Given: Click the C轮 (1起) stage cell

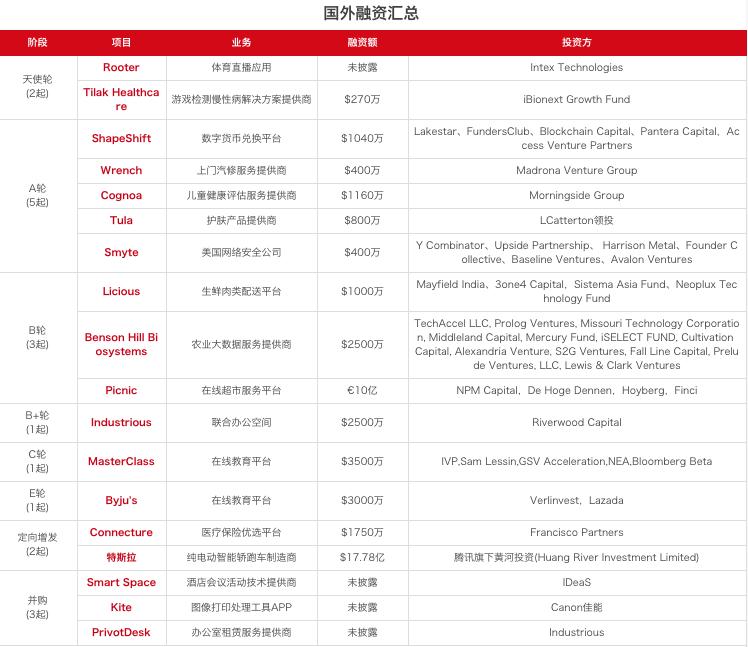Looking at the screenshot, I should (37, 462).
